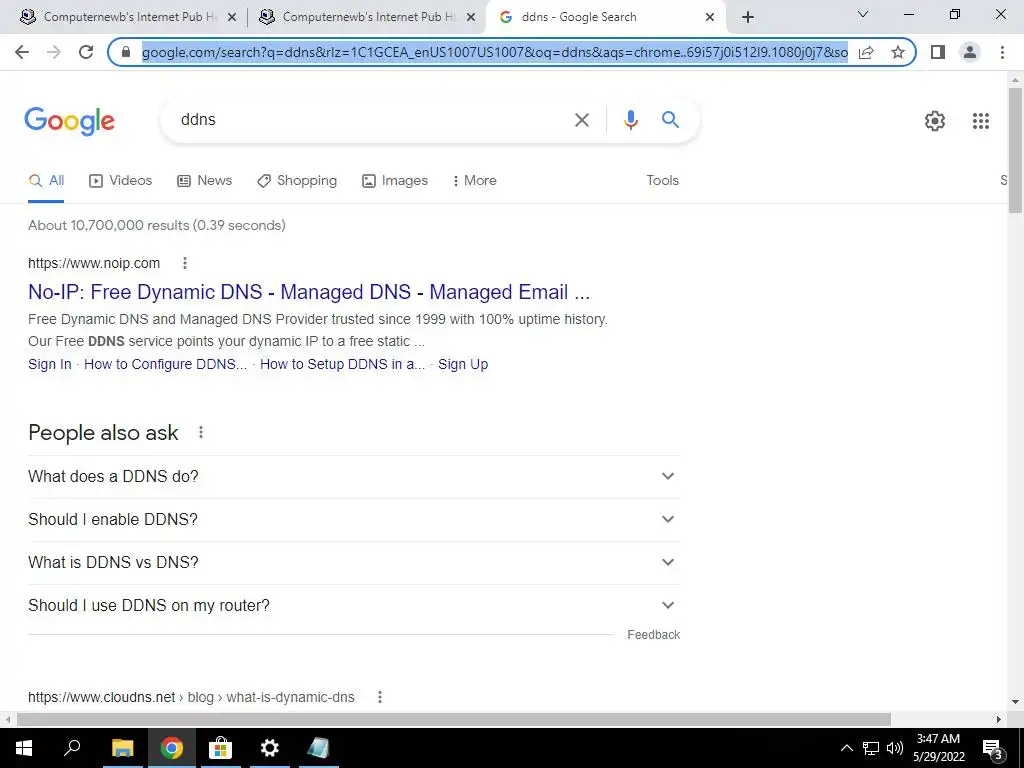Switch to Images results

click(x=395, y=181)
